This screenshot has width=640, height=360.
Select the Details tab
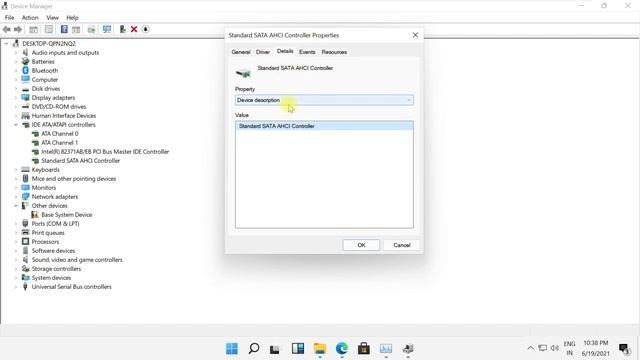click(x=285, y=51)
